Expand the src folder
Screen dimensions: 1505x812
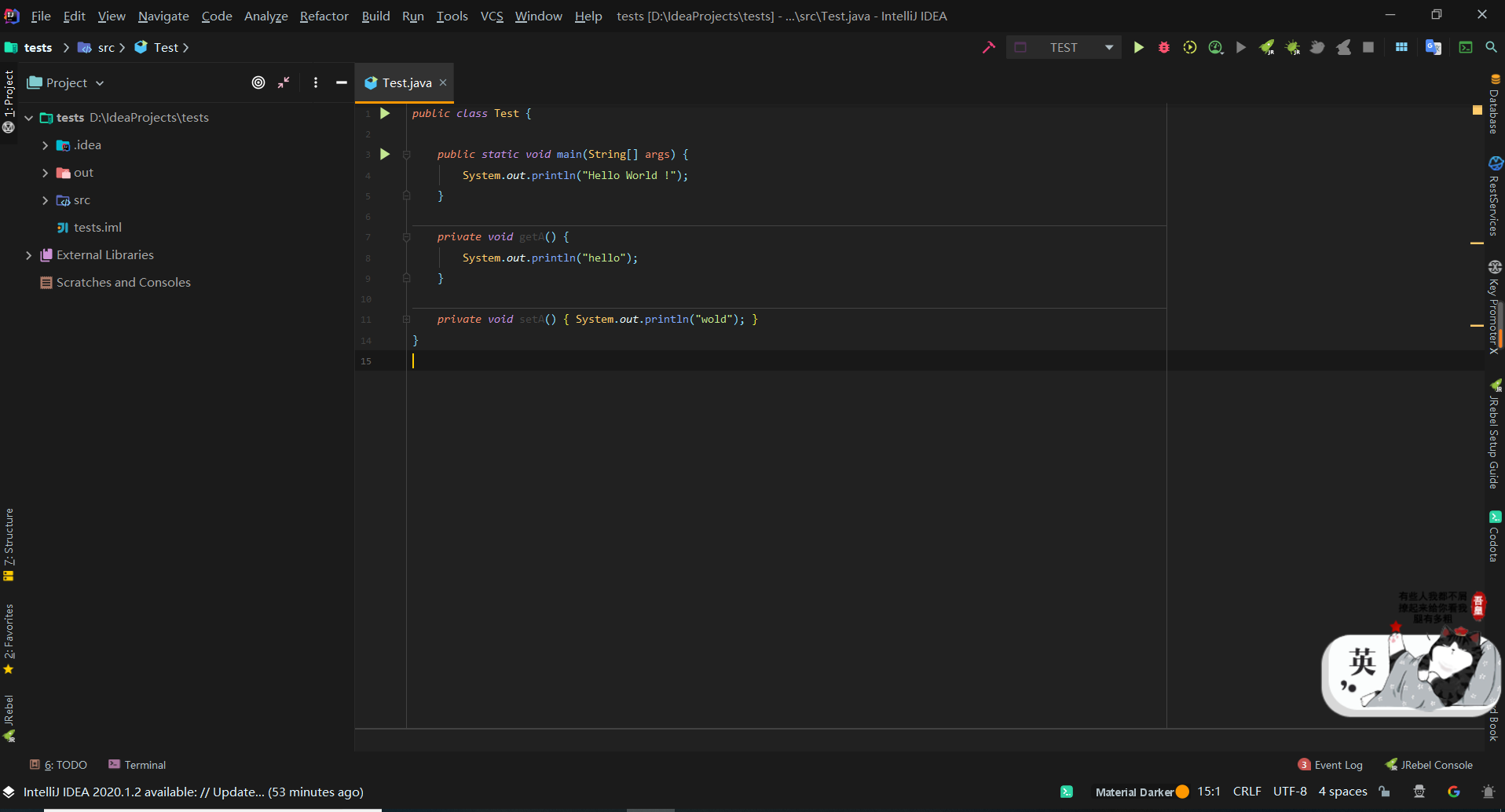tap(45, 200)
